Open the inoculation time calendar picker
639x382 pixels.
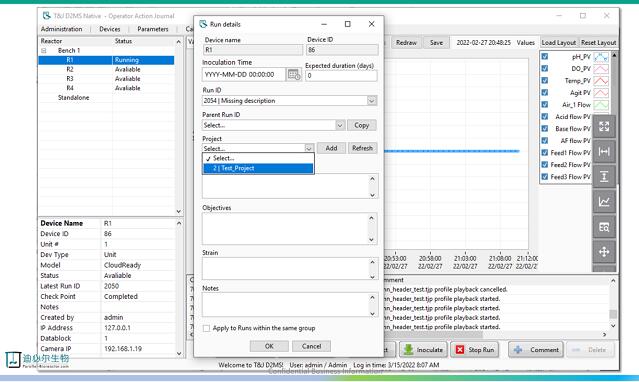[x=294, y=75]
